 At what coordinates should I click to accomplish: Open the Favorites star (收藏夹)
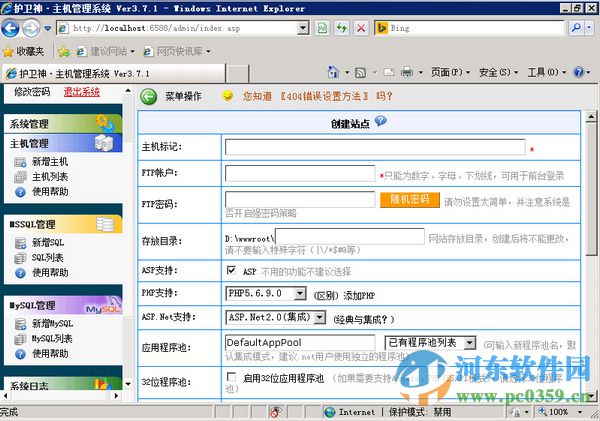[x=24, y=51]
